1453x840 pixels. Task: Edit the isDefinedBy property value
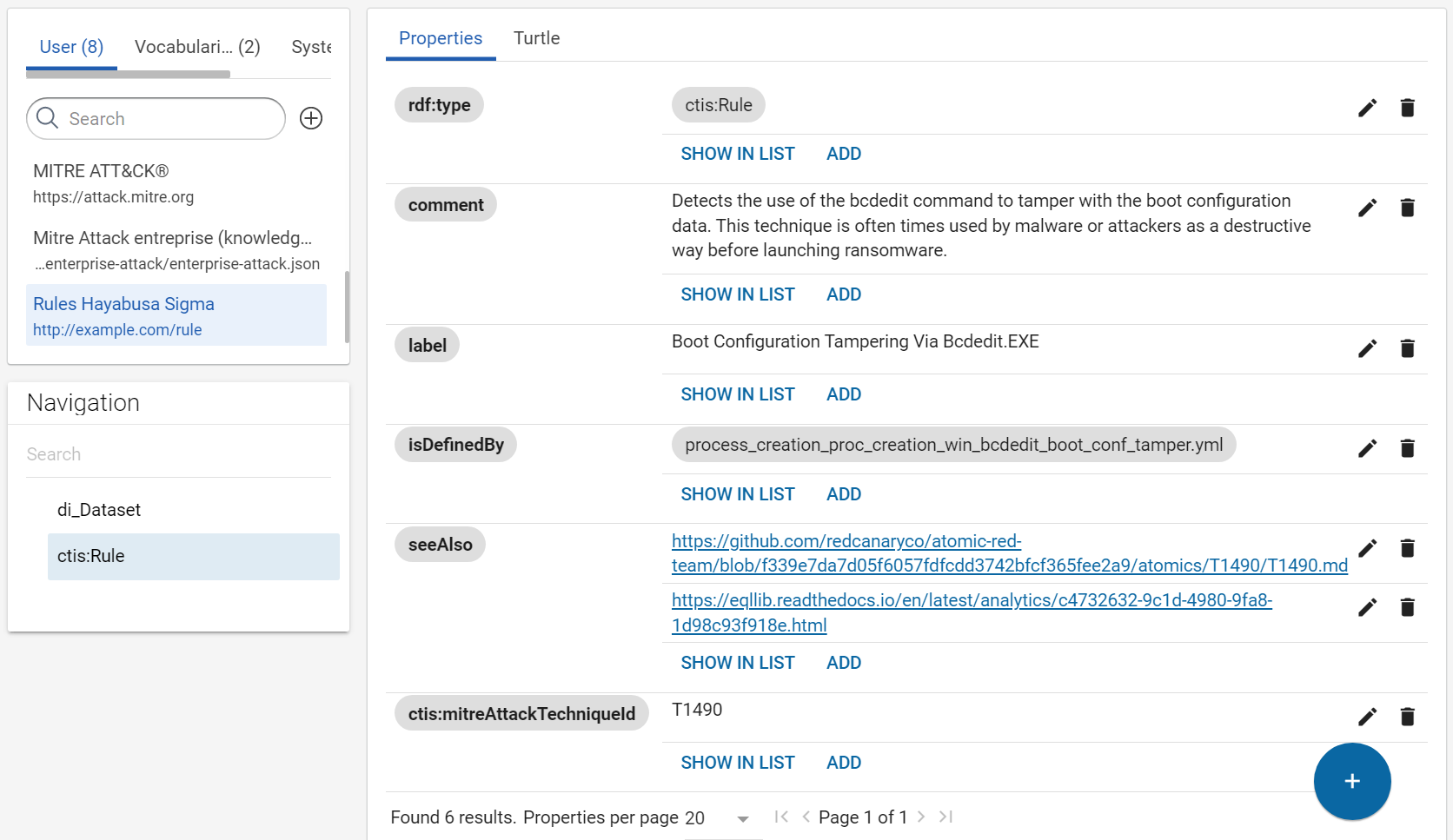coord(1367,448)
